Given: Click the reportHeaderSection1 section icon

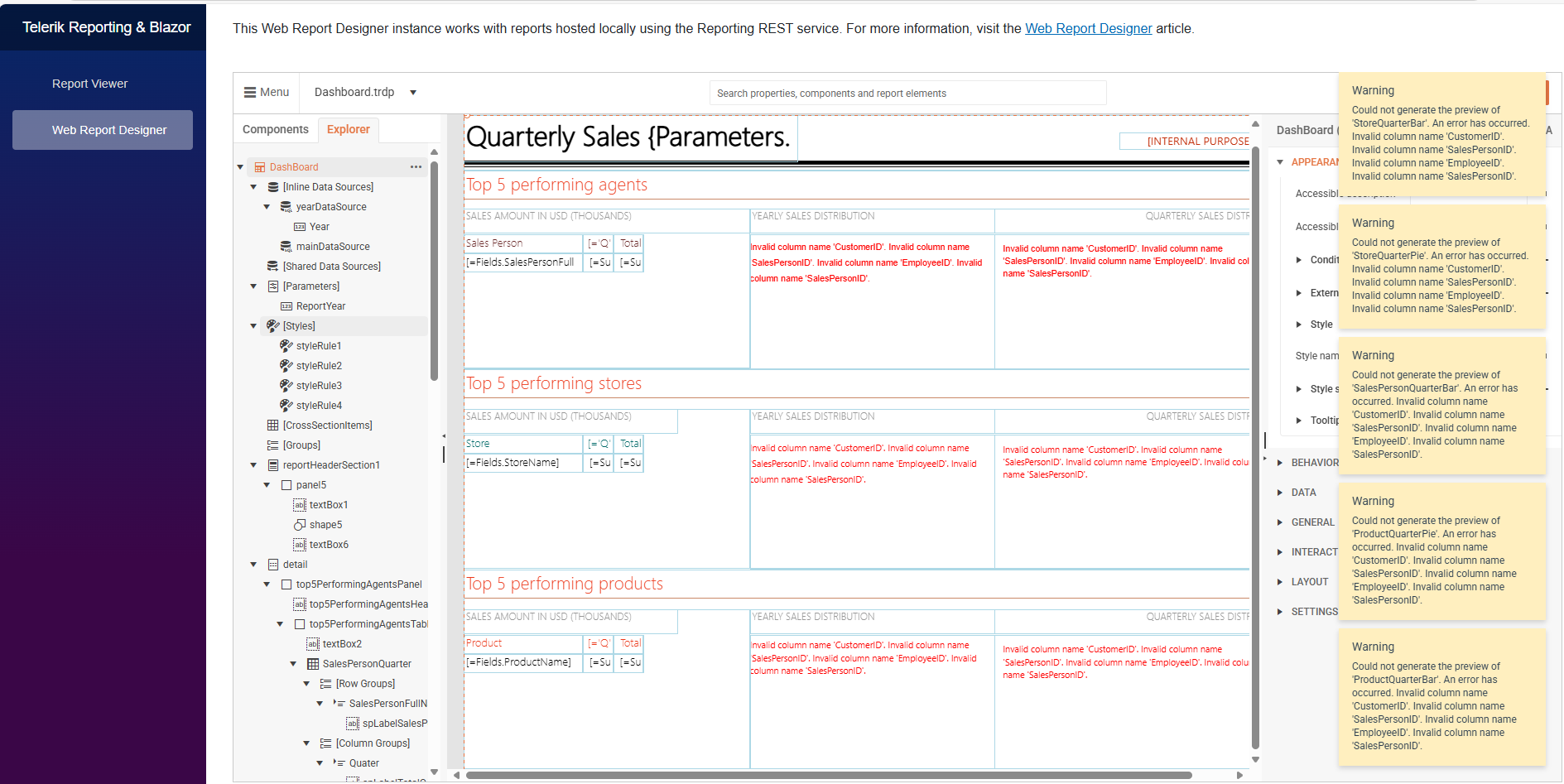Looking at the screenshot, I should [273, 465].
